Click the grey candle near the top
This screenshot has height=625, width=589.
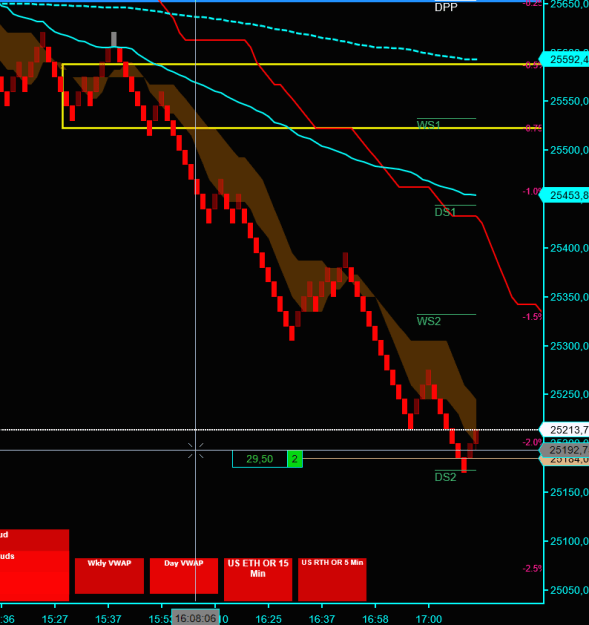(114, 39)
